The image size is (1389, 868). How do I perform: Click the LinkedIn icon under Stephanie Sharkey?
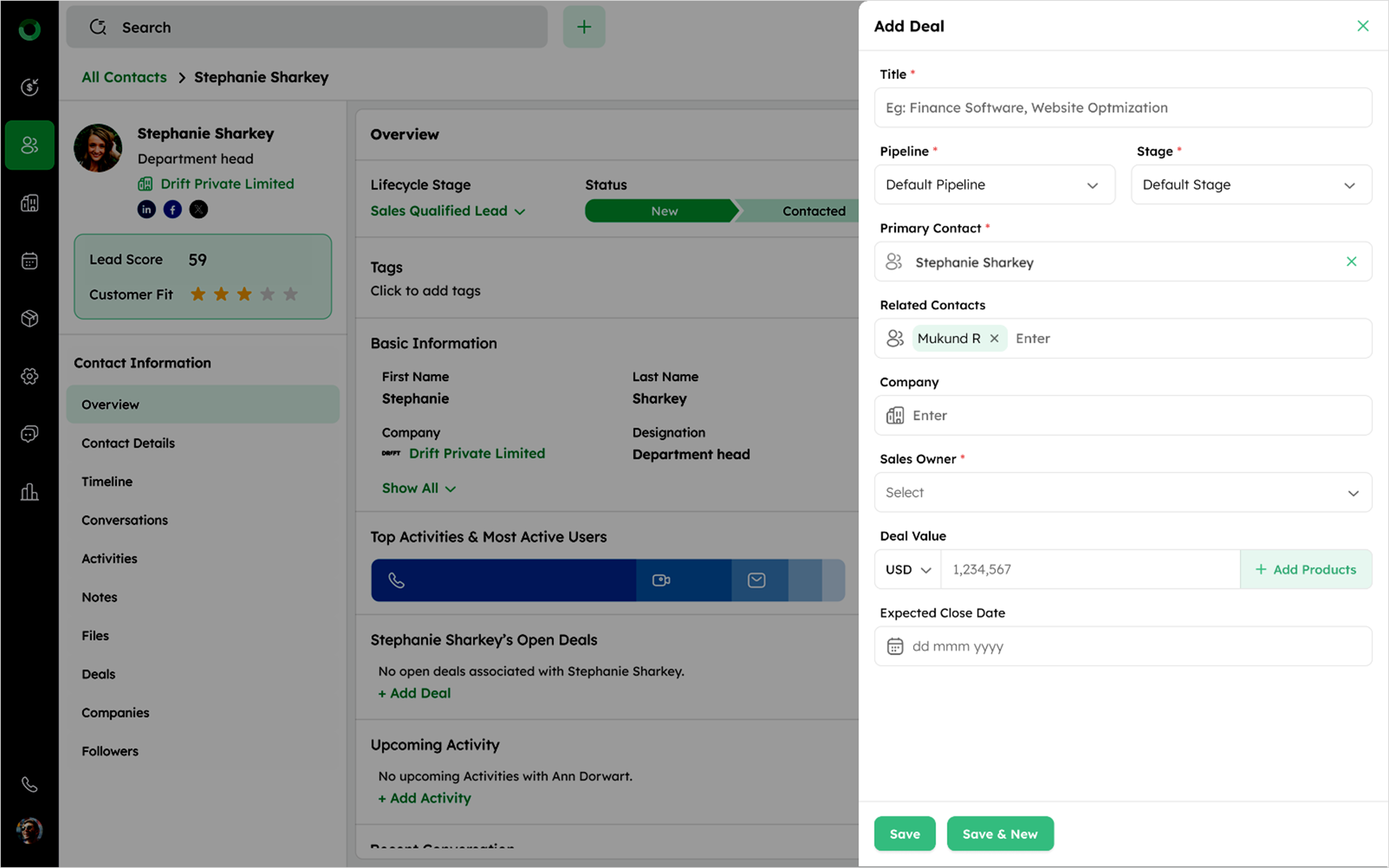[x=146, y=210]
